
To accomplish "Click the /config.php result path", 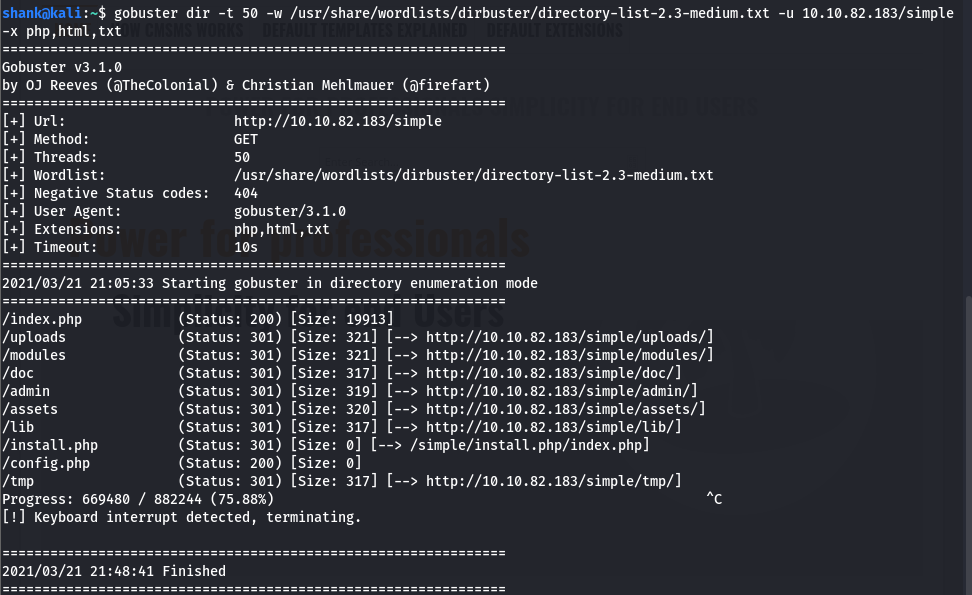I will click(x=46, y=462).
